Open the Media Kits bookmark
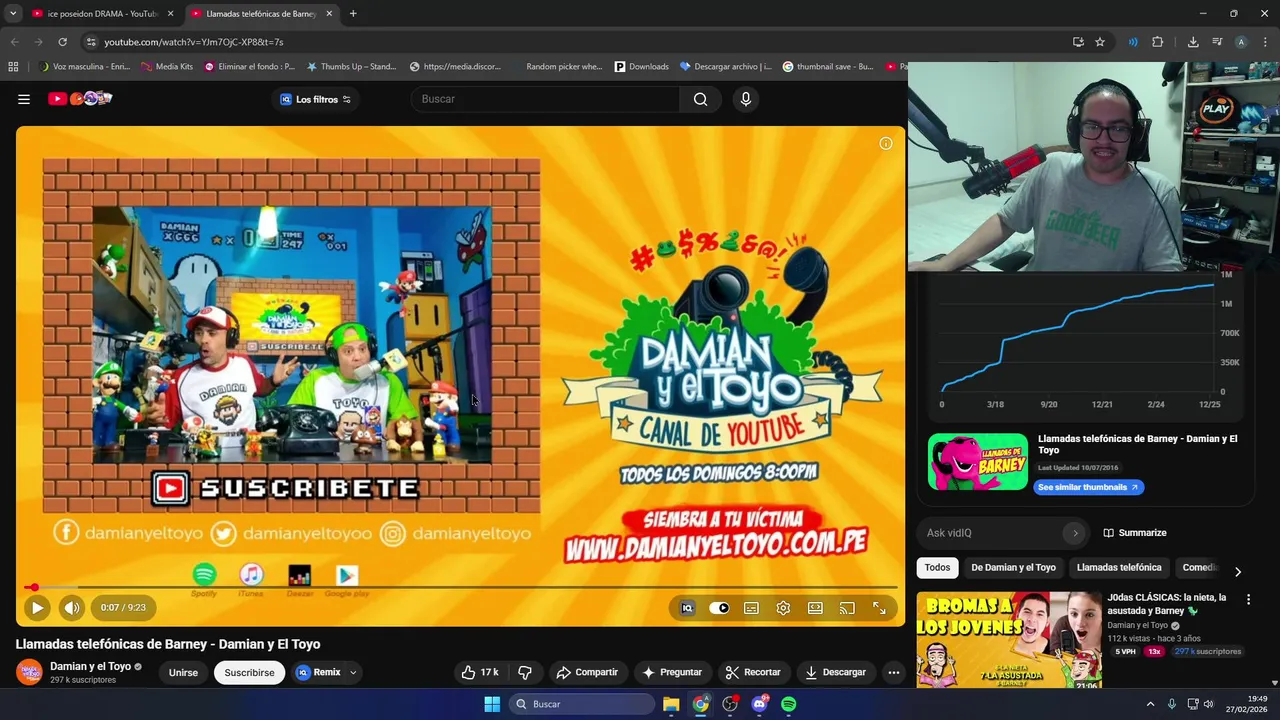The image size is (1280, 720). [x=167, y=67]
